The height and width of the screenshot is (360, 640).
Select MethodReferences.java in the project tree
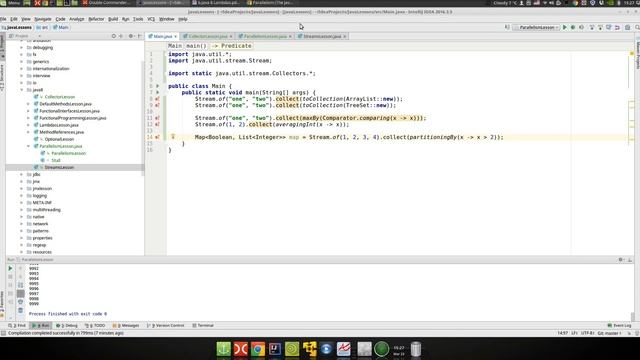click(x=62, y=132)
